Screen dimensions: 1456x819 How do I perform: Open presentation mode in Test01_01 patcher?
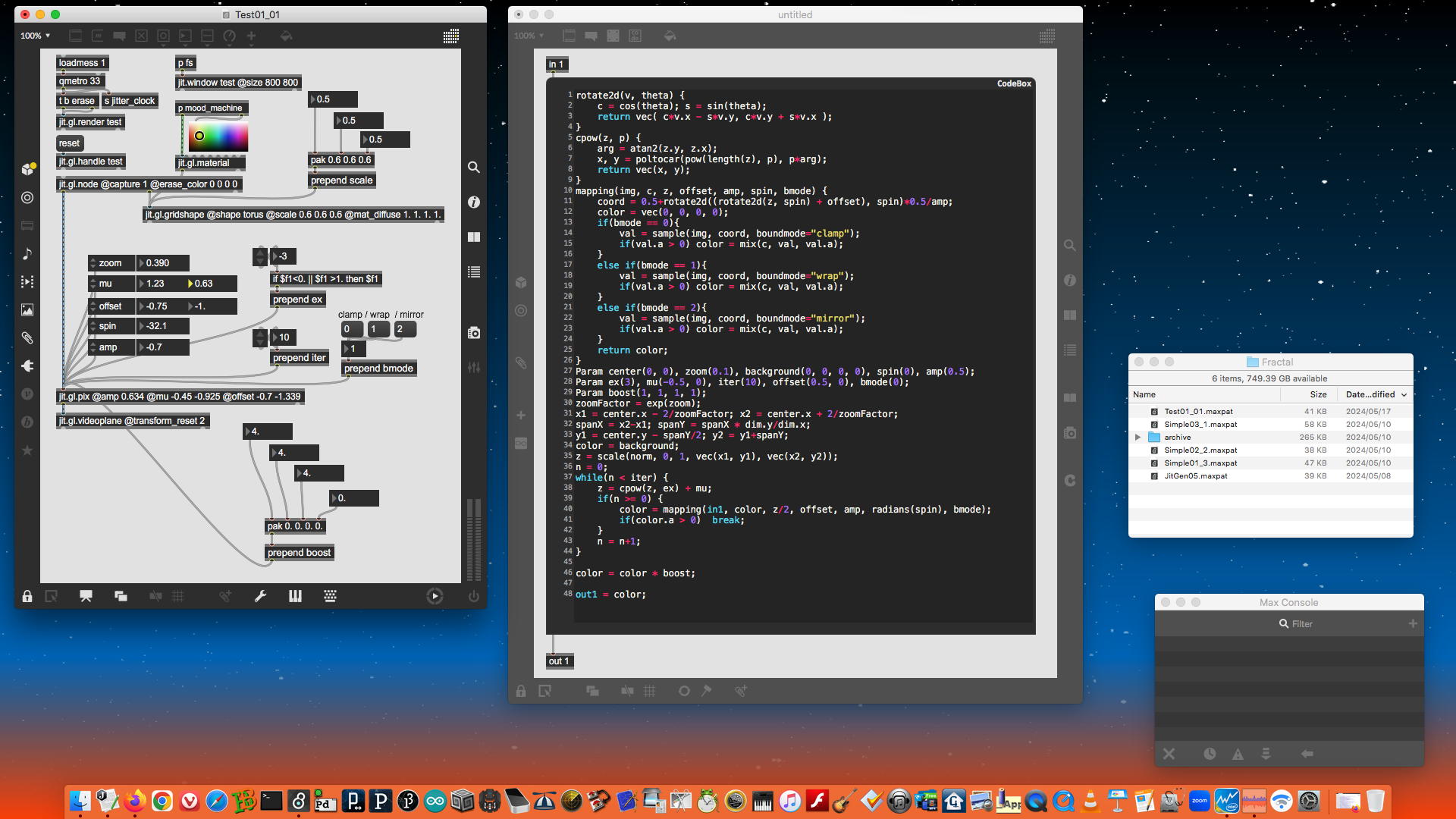[86, 596]
